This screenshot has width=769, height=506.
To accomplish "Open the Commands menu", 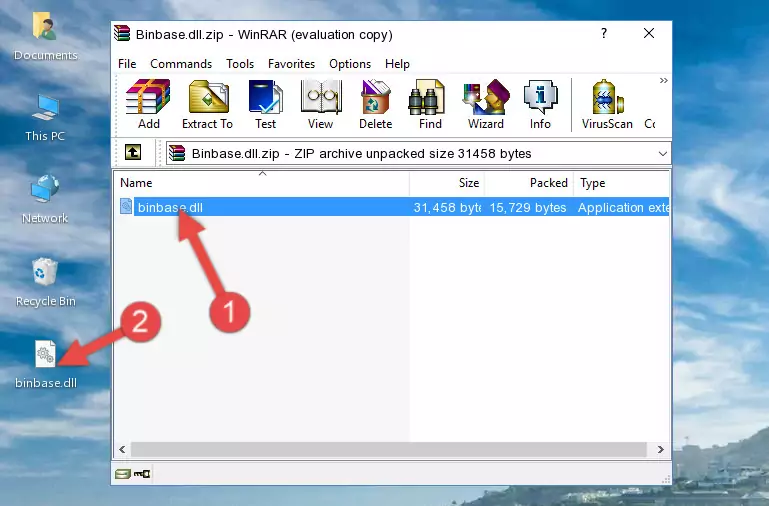I will [181, 64].
